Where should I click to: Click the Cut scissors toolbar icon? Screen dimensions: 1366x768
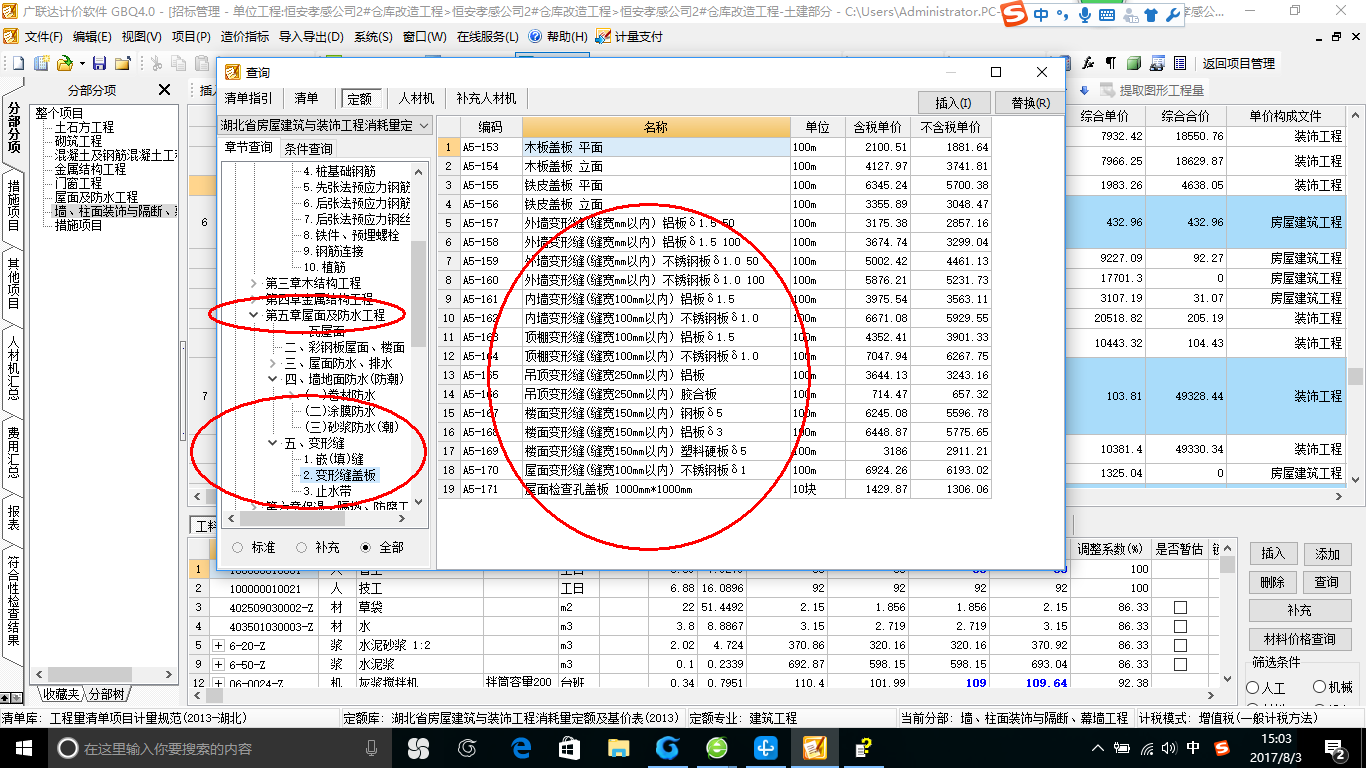click(156, 63)
